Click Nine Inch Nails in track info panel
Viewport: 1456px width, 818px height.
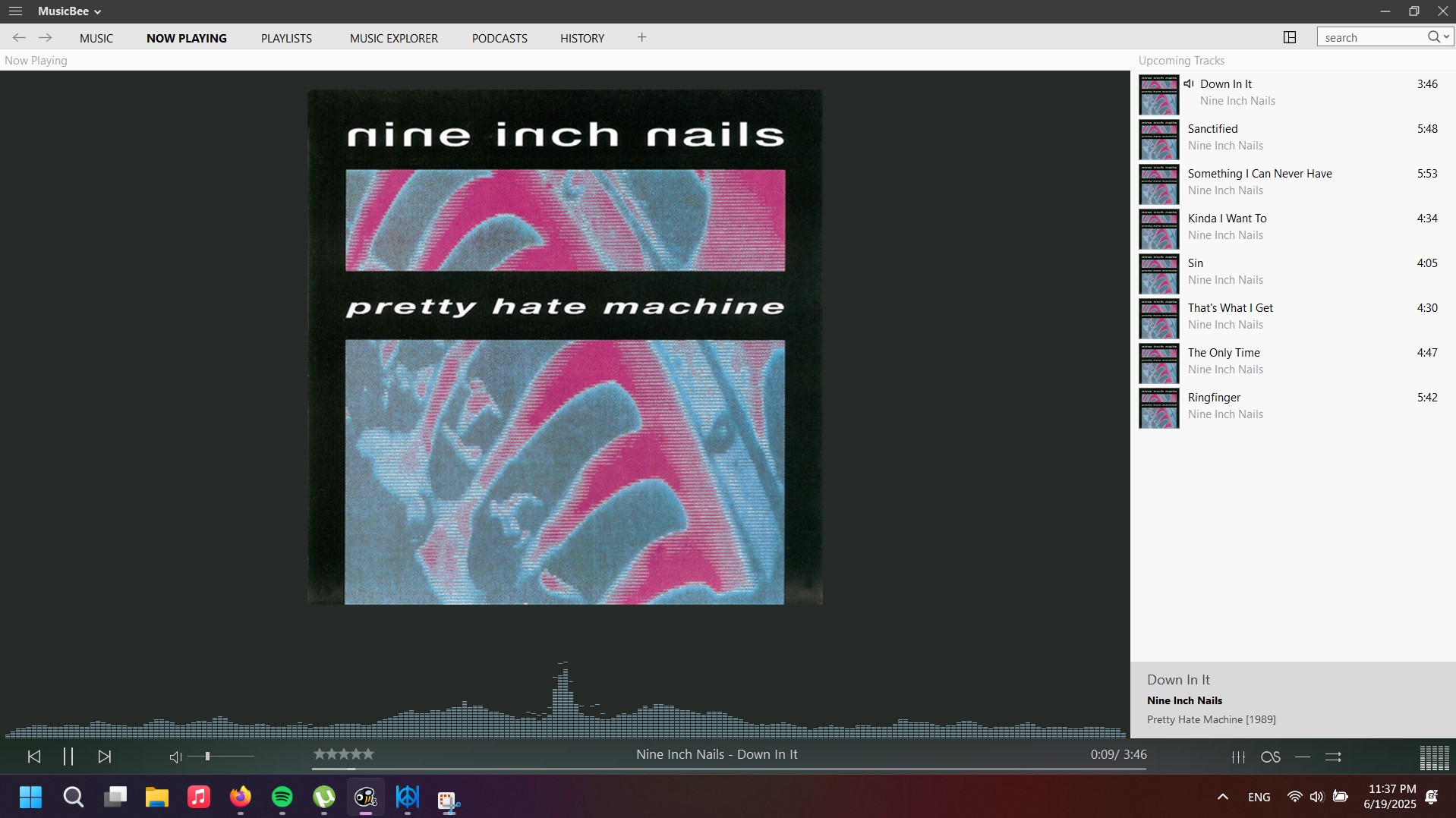pos(1184,700)
